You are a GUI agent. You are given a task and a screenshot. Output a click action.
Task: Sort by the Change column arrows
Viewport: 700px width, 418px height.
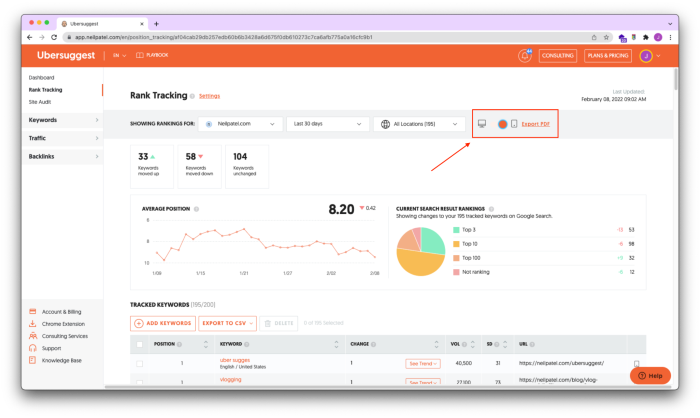coord(436,344)
